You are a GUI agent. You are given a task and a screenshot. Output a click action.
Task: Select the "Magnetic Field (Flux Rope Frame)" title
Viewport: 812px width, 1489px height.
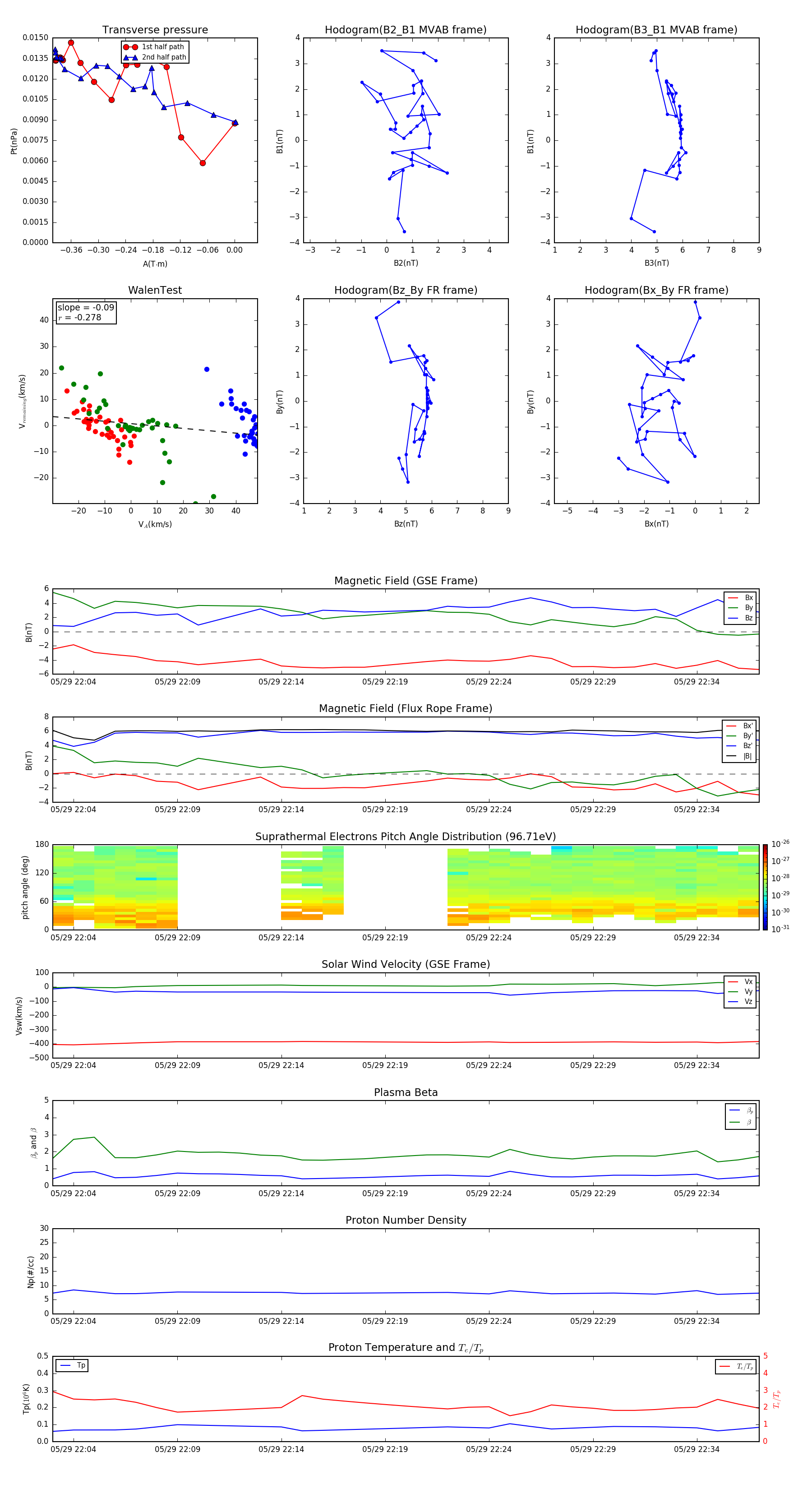click(406, 709)
